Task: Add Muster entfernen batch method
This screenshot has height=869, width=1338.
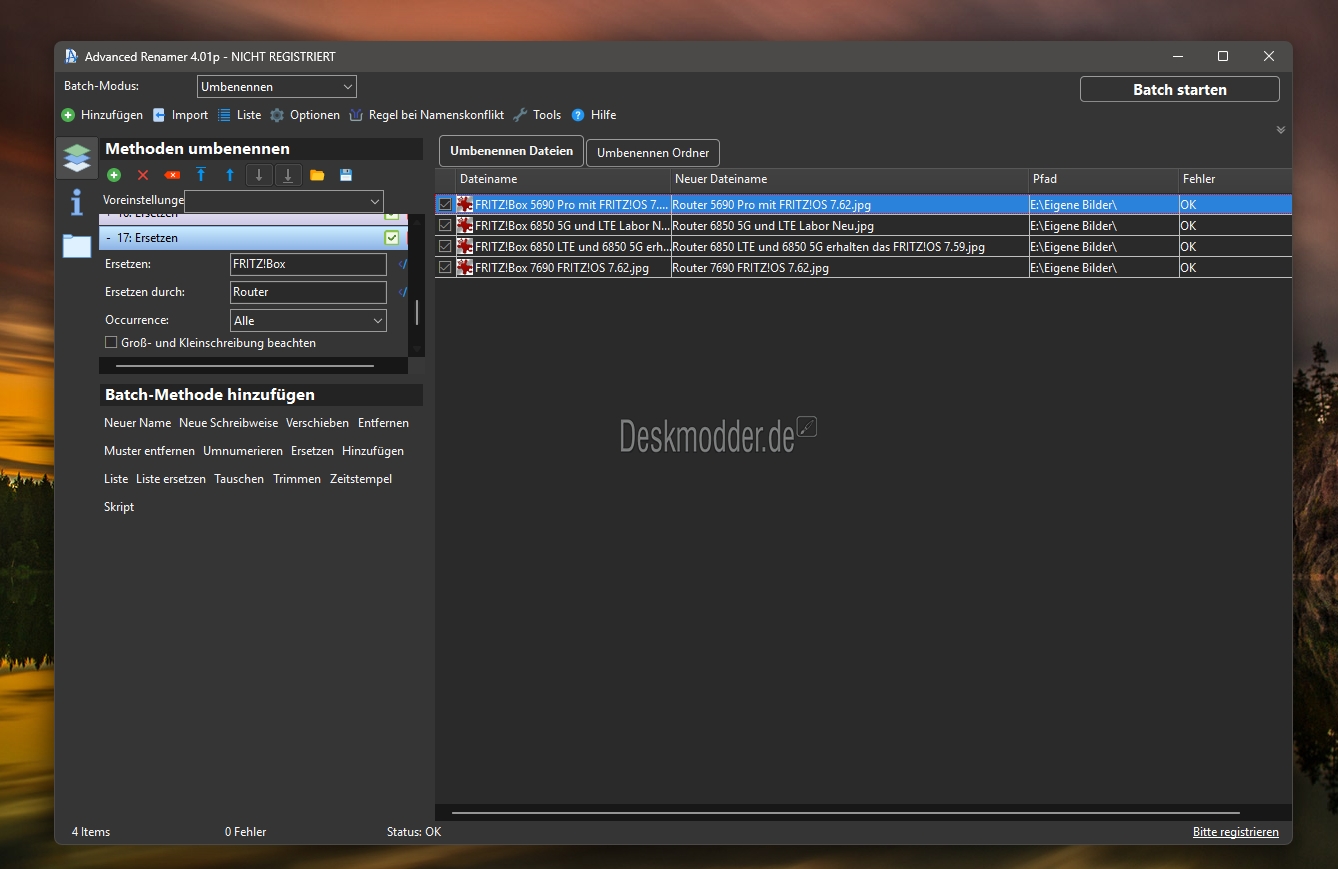Action: point(149,451)
